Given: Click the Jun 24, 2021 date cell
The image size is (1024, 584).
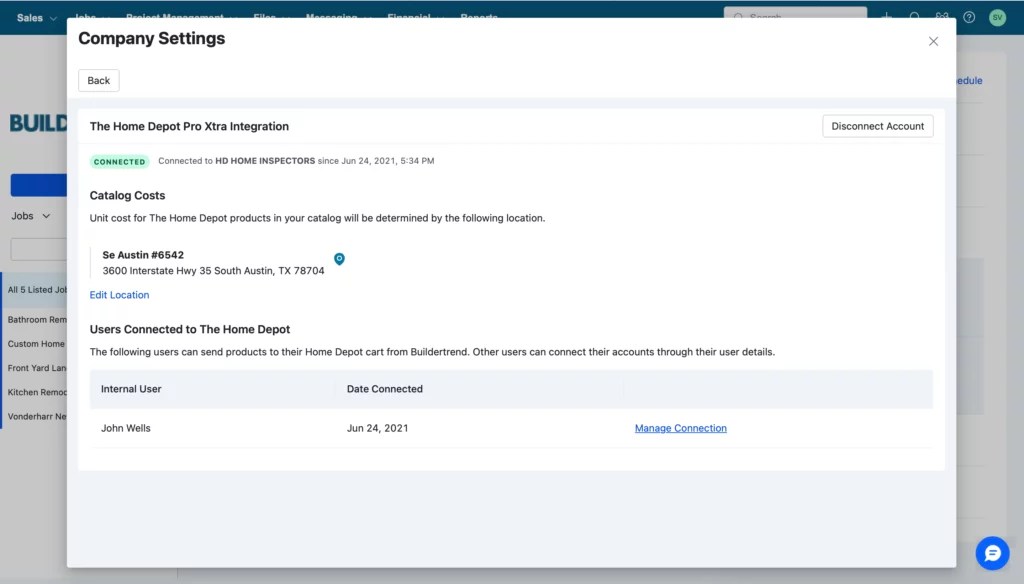Looking at the screenshot, I should click(x=377, y=428).
